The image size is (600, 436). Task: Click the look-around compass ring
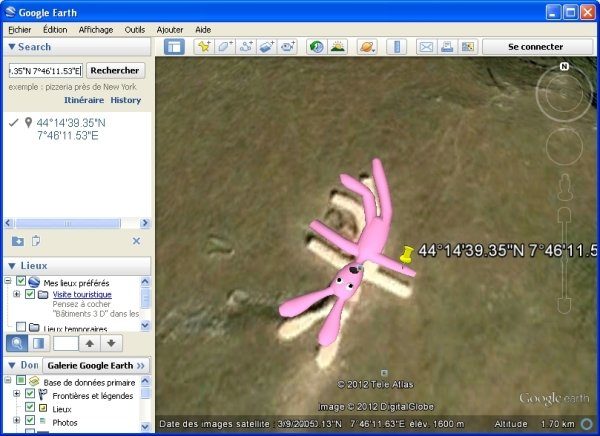click(564, 93)
